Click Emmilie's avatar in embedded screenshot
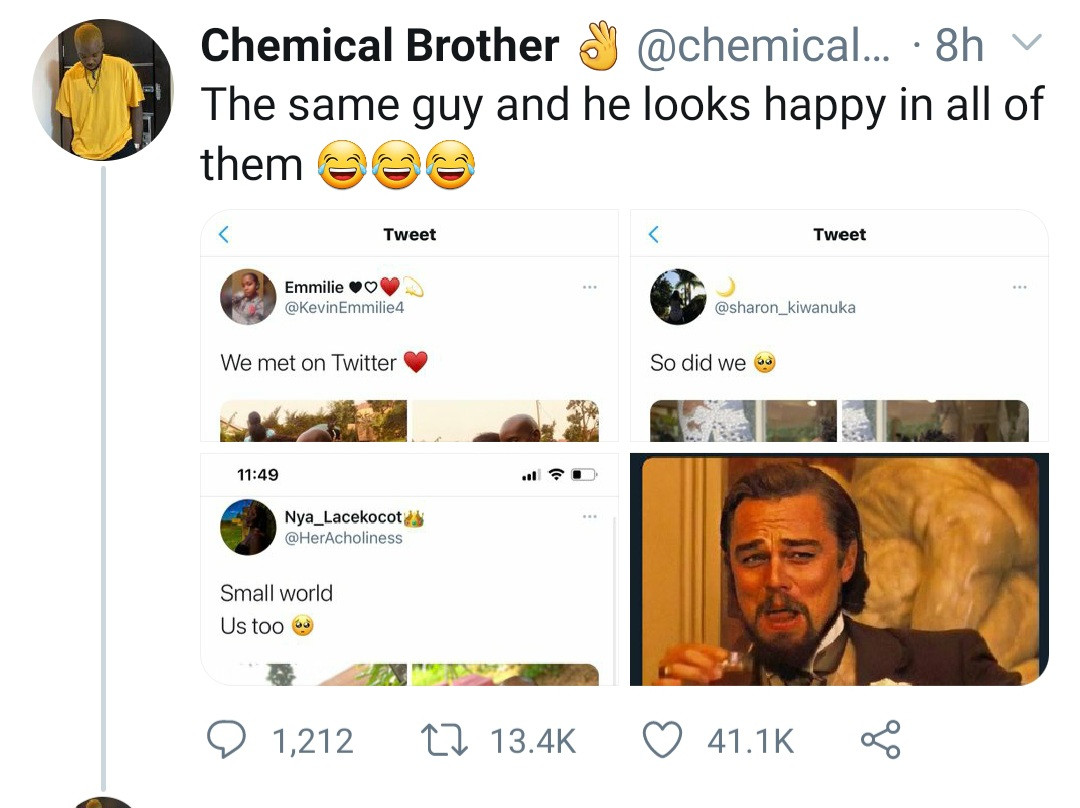The image size is (1080, 808). pos(248,297)
